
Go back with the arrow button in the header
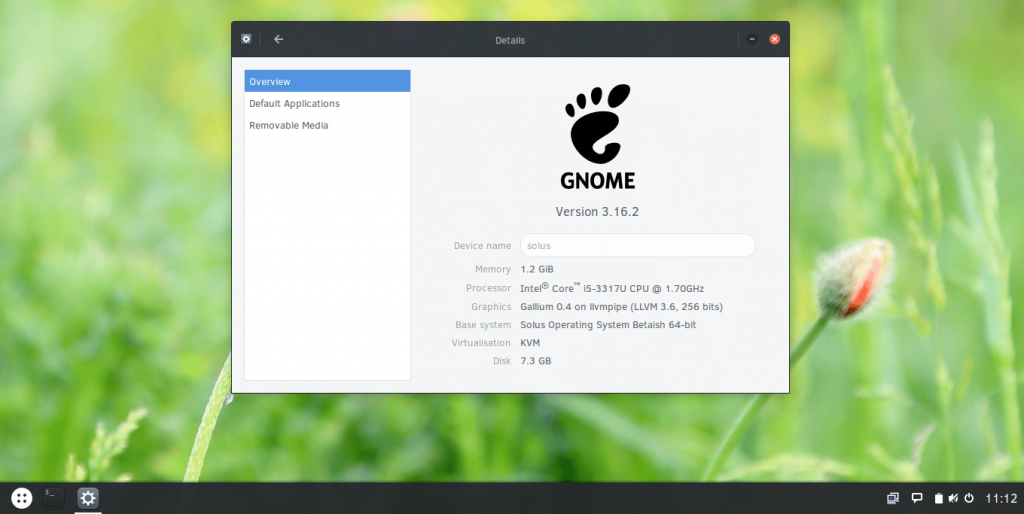tap(278, 39)
